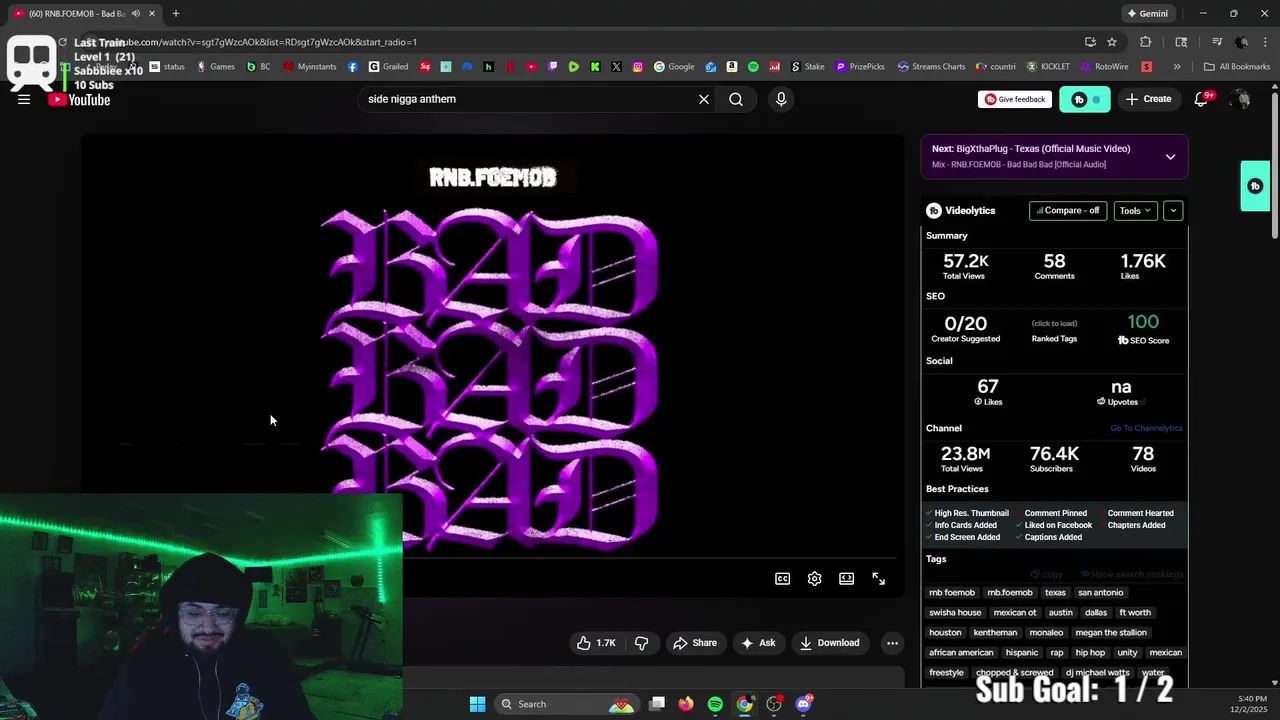The height and width of the screenshot is (720, 1280).
Task: Click the Ask button
Action: (x=758, y=643)
